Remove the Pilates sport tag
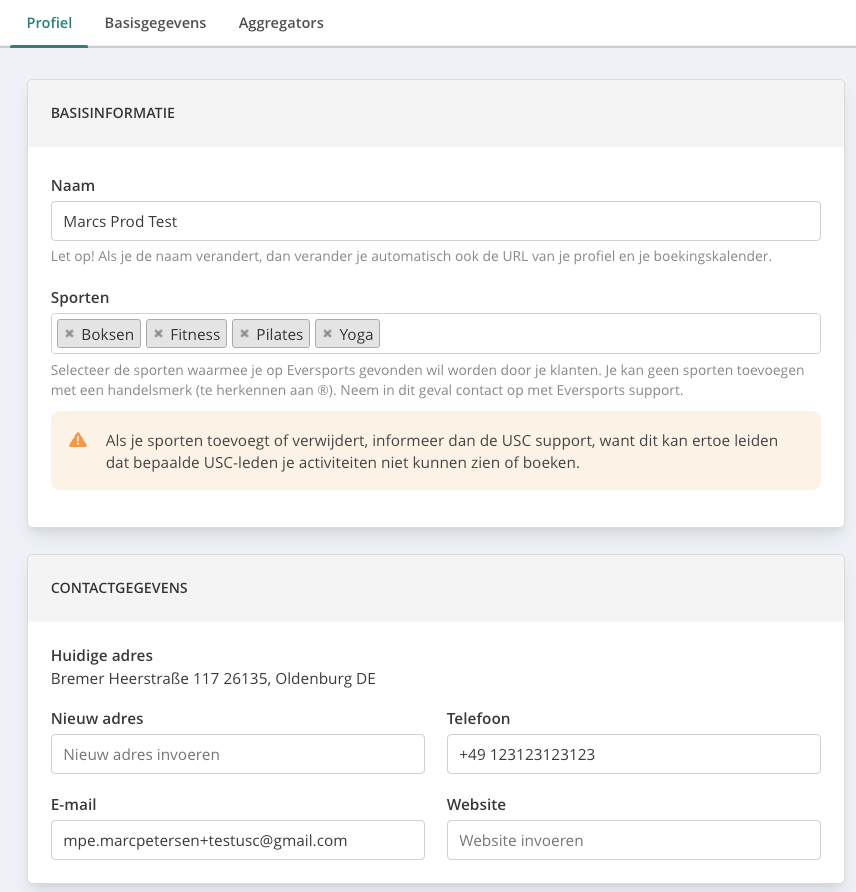 click(245, 333)
